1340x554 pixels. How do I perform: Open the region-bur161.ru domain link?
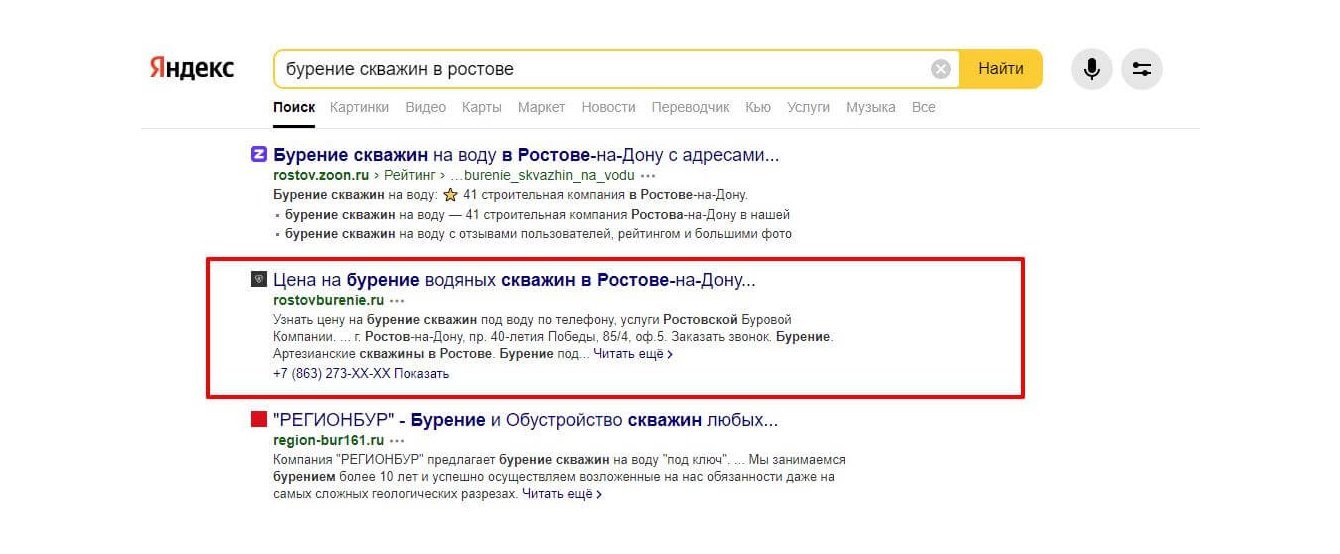click(x=328, y=440)
